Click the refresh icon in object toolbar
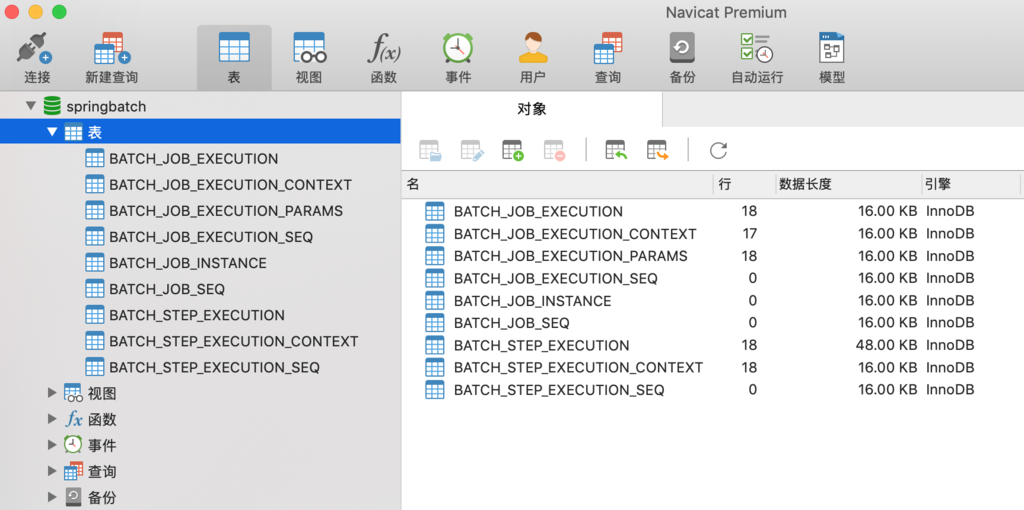Image resolution: width=1024 pixels, height=510 pixels. coord(718,151)
